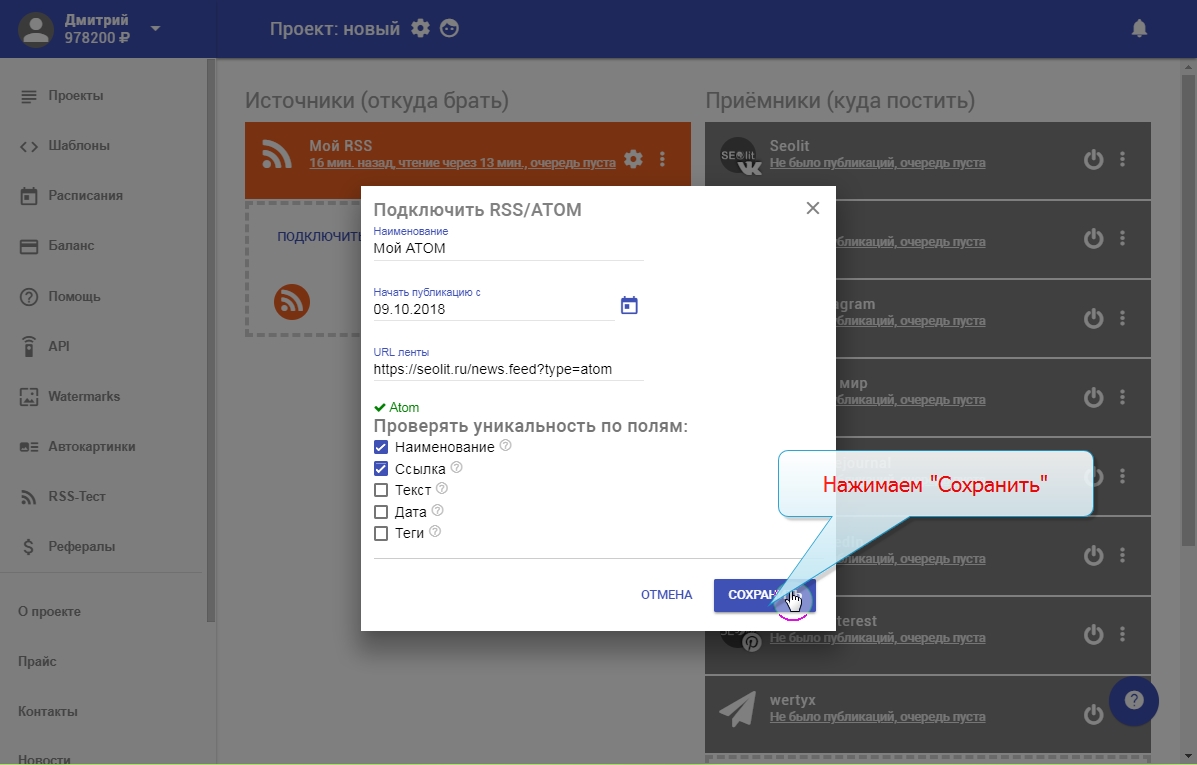
Task: Open three-dot menu for Seolit receiver
Action: tap(1122, 159)
